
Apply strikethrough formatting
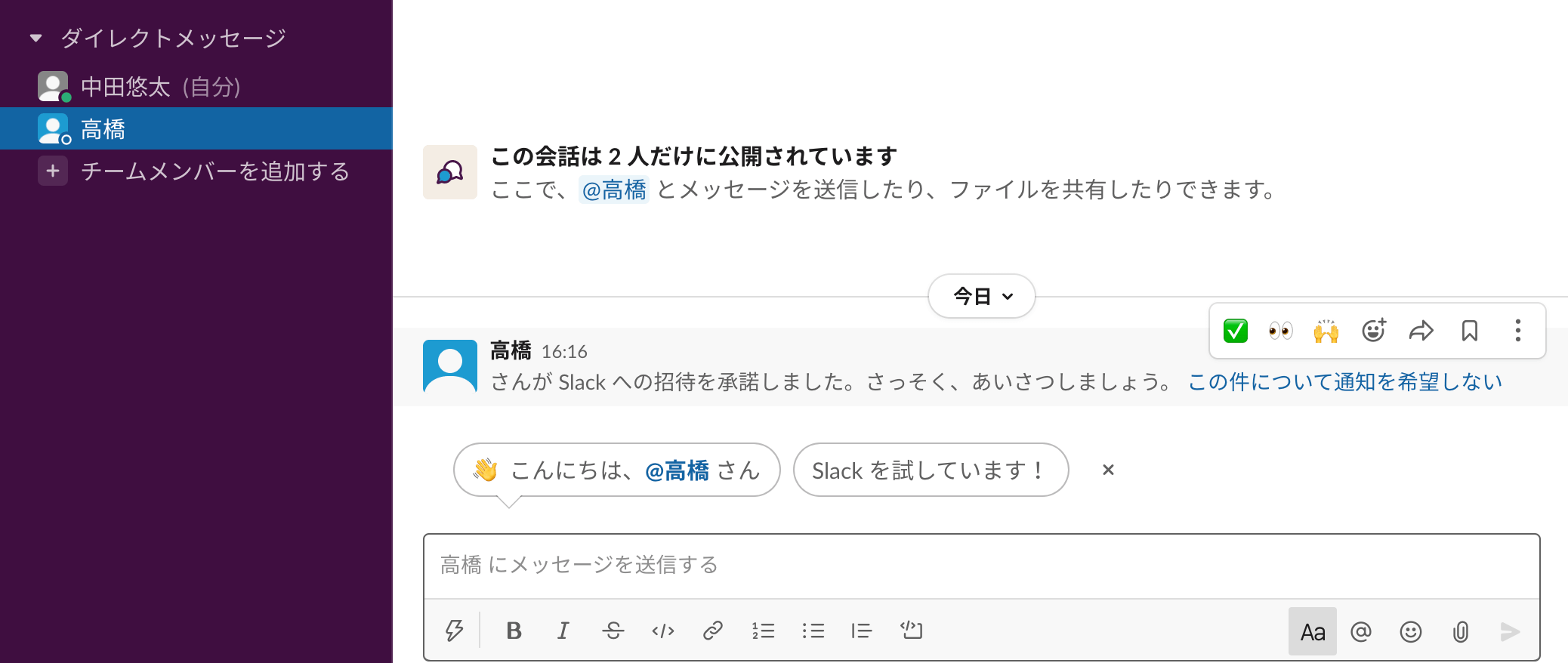point(613,631)
